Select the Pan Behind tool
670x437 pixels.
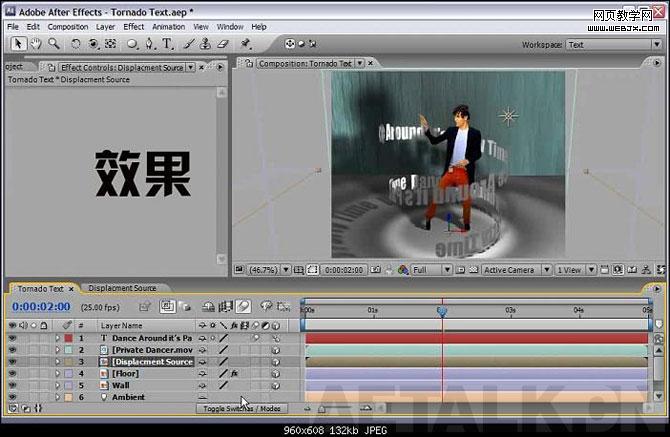(x=111, y=44)
